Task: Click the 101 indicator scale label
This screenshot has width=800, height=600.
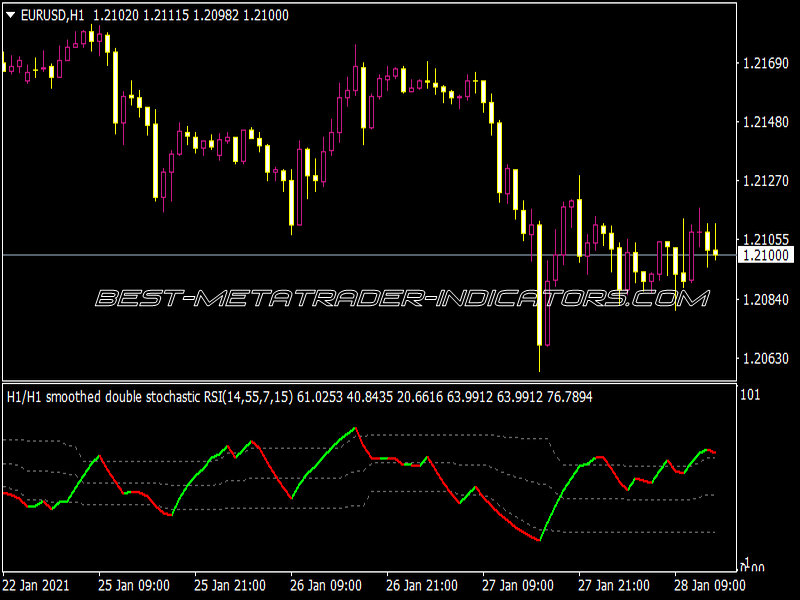Action: (x=750, y=394)
